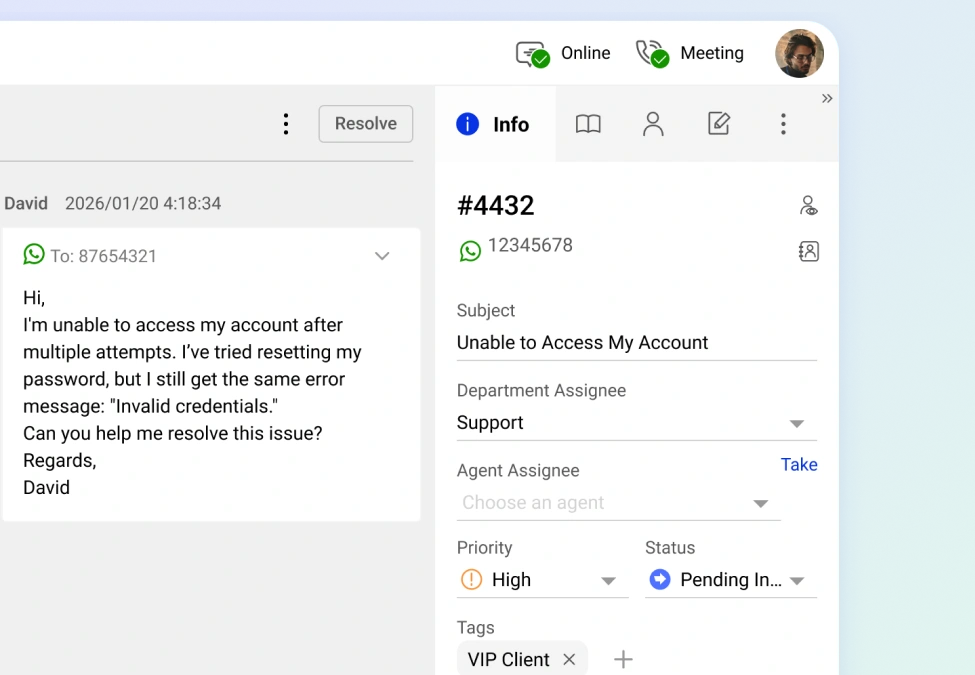975x675 pixels.
Task: Click the phone Meeting status icon
Action: [x=651, y=54]
